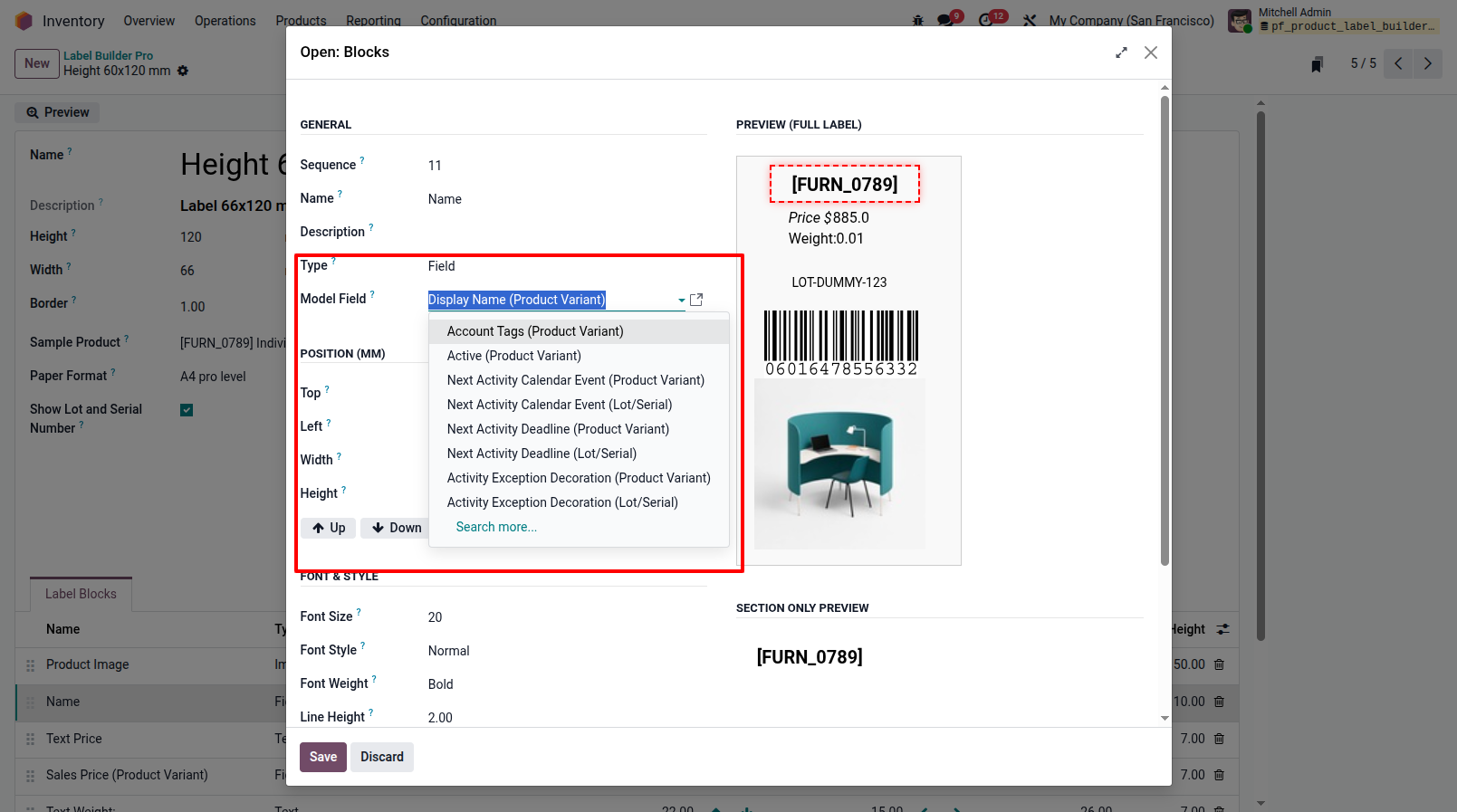Click Search more... link
Image resolution: width=1457 pixels, height=812 pixels.
pos(496,527)
